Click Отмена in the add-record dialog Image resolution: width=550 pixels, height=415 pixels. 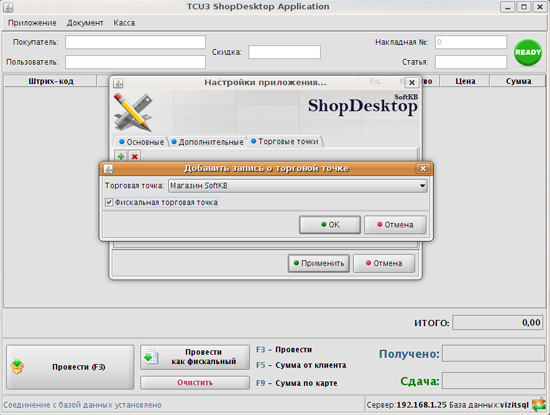[x=395, y=225]
